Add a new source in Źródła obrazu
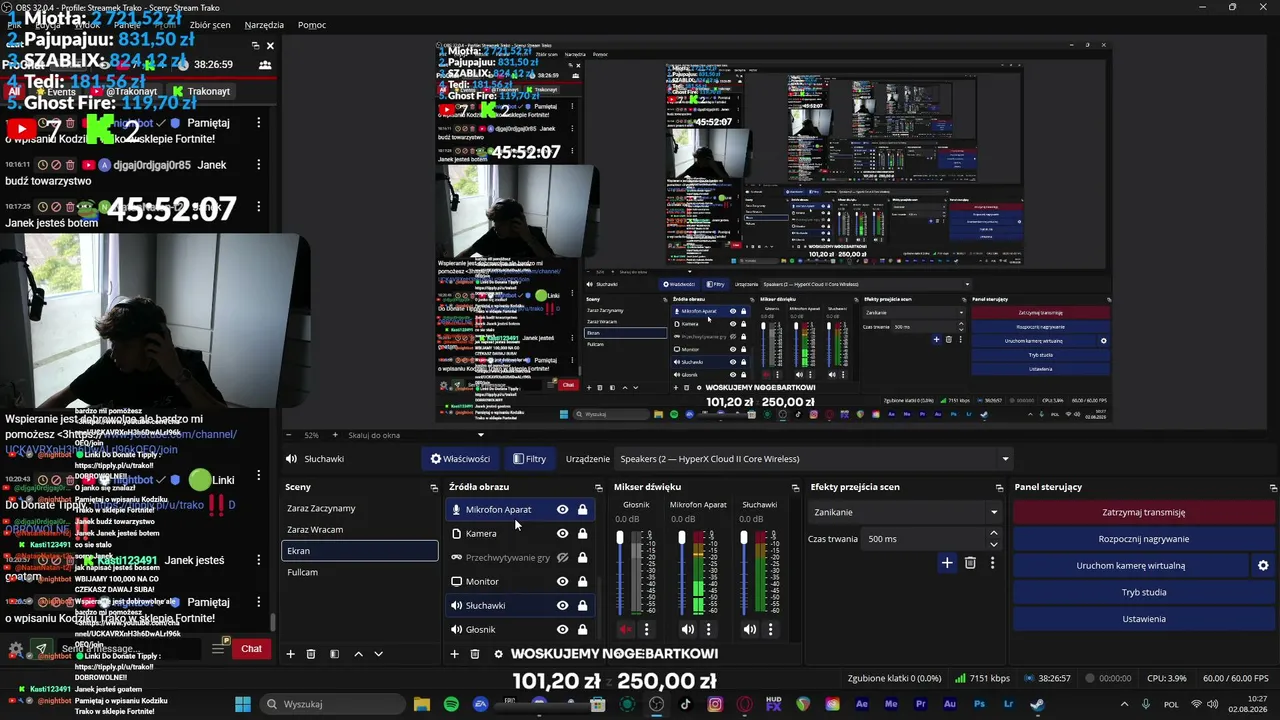This screenshot has height=720, width=1280. tap(454, 654)
